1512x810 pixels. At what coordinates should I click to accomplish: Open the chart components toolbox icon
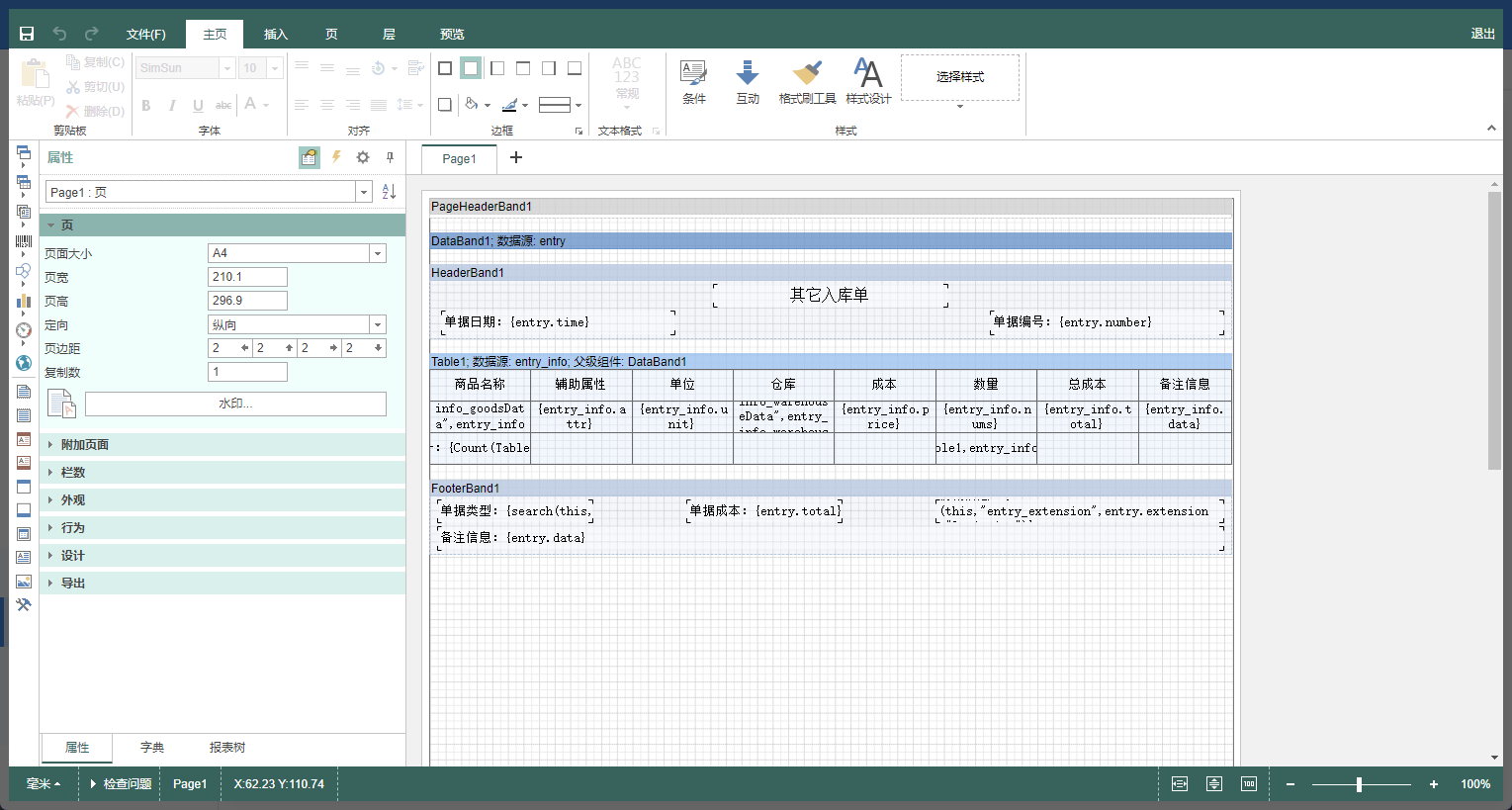(x=24, y=301)
